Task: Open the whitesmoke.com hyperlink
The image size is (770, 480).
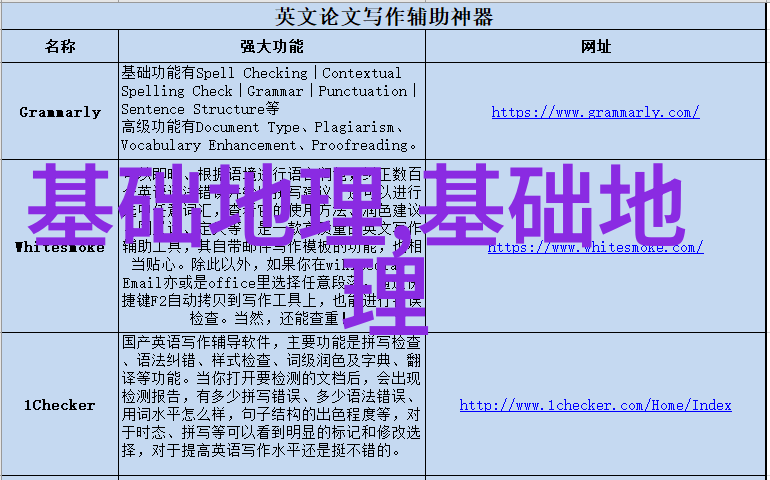Action: pyautogui.click(x=595, y=247)
